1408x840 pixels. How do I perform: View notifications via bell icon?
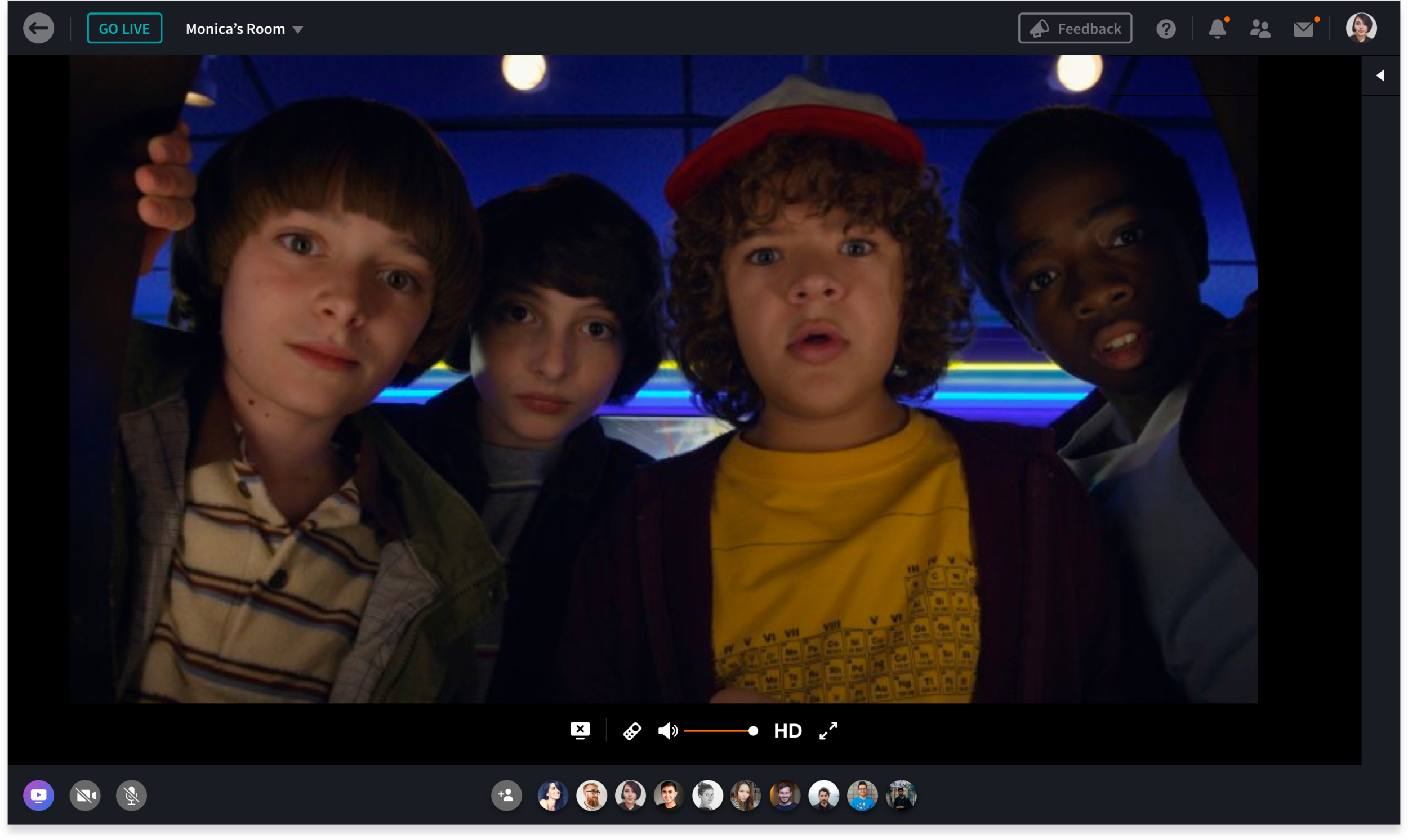click(x=1217, y=29)
